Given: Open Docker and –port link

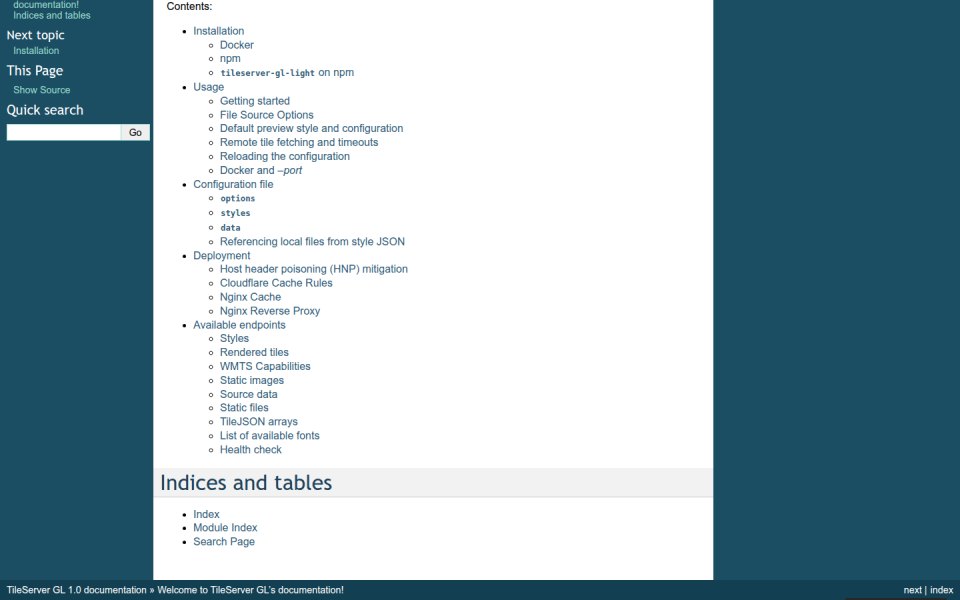Looking at the screenshot, I should pyautogui.click(x=261, y=170).
